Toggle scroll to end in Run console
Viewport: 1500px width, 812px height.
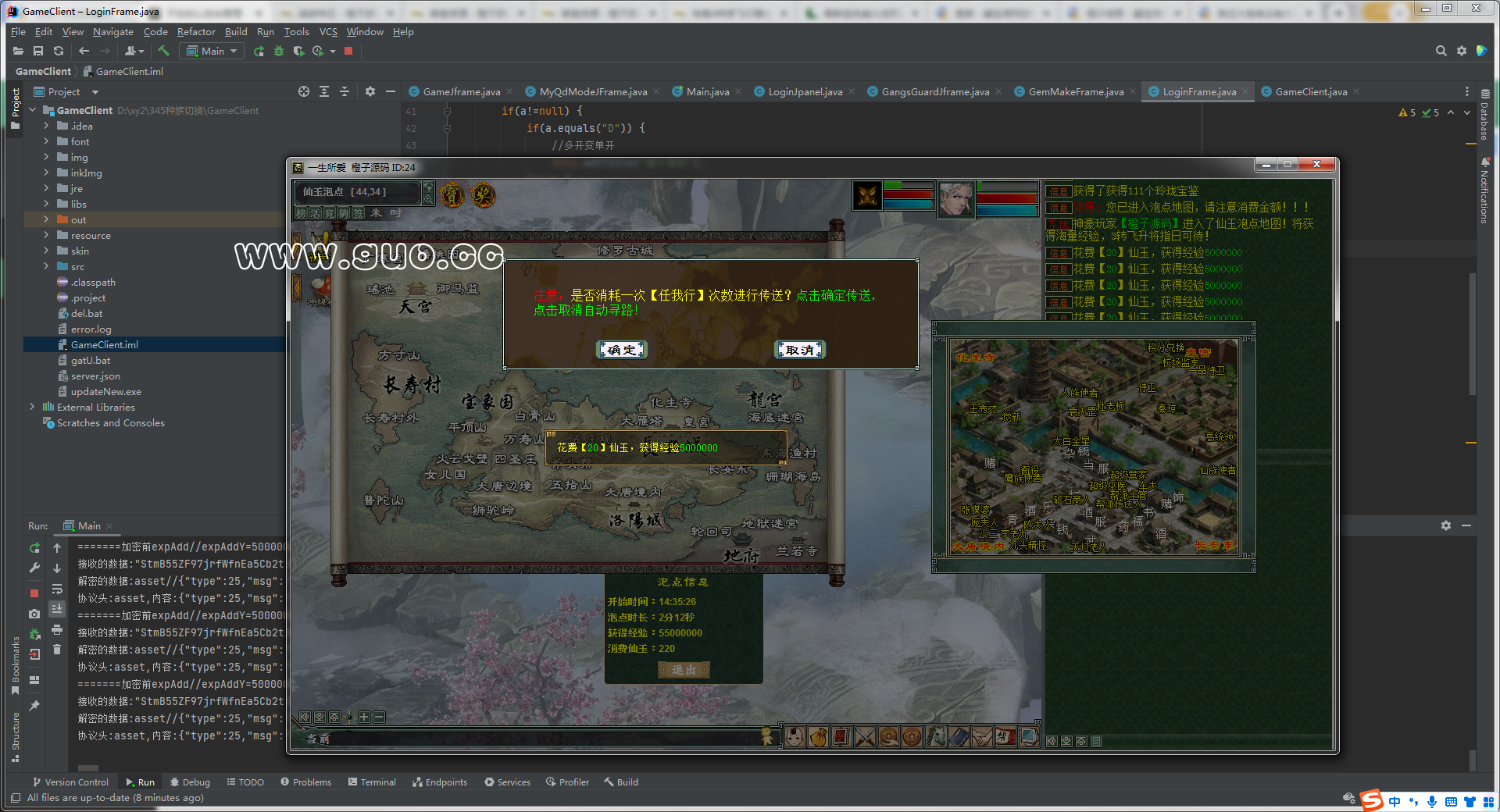[x=57, y=609]
